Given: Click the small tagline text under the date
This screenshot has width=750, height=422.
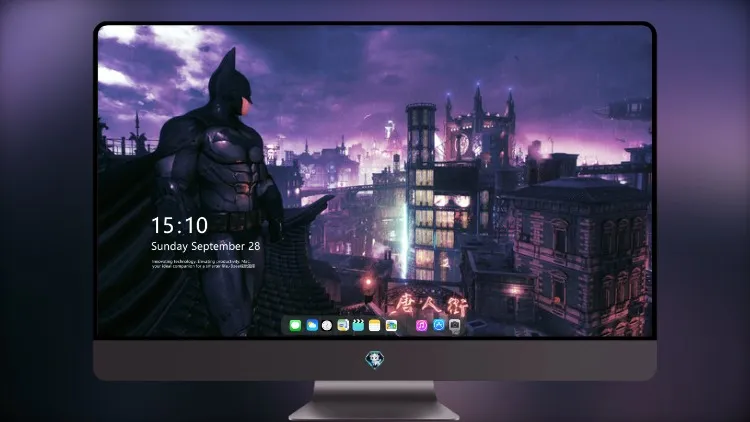Looking at the screenshot, I should pyautogui.click(x=203, y=264).
